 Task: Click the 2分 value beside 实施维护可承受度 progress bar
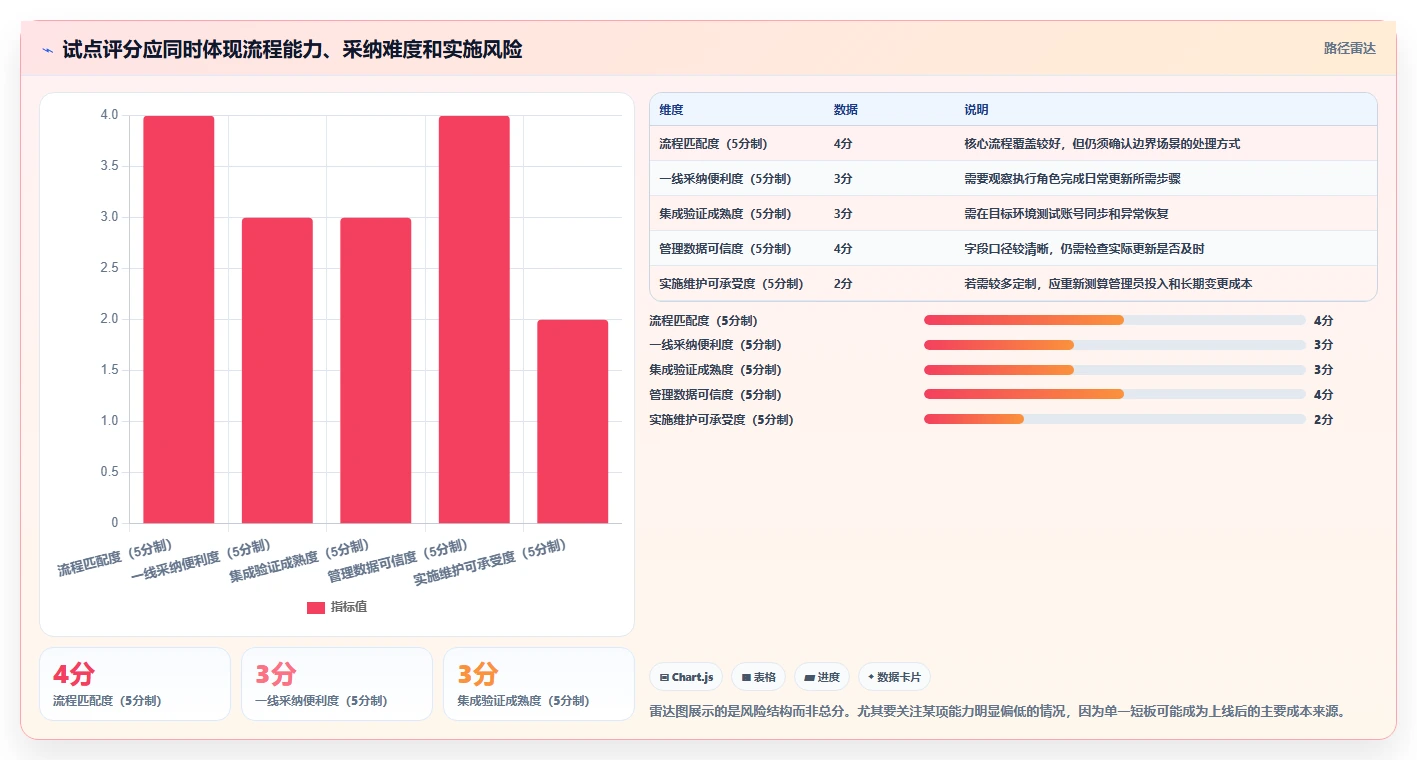pyautogui.click(x=1323, y=420)
